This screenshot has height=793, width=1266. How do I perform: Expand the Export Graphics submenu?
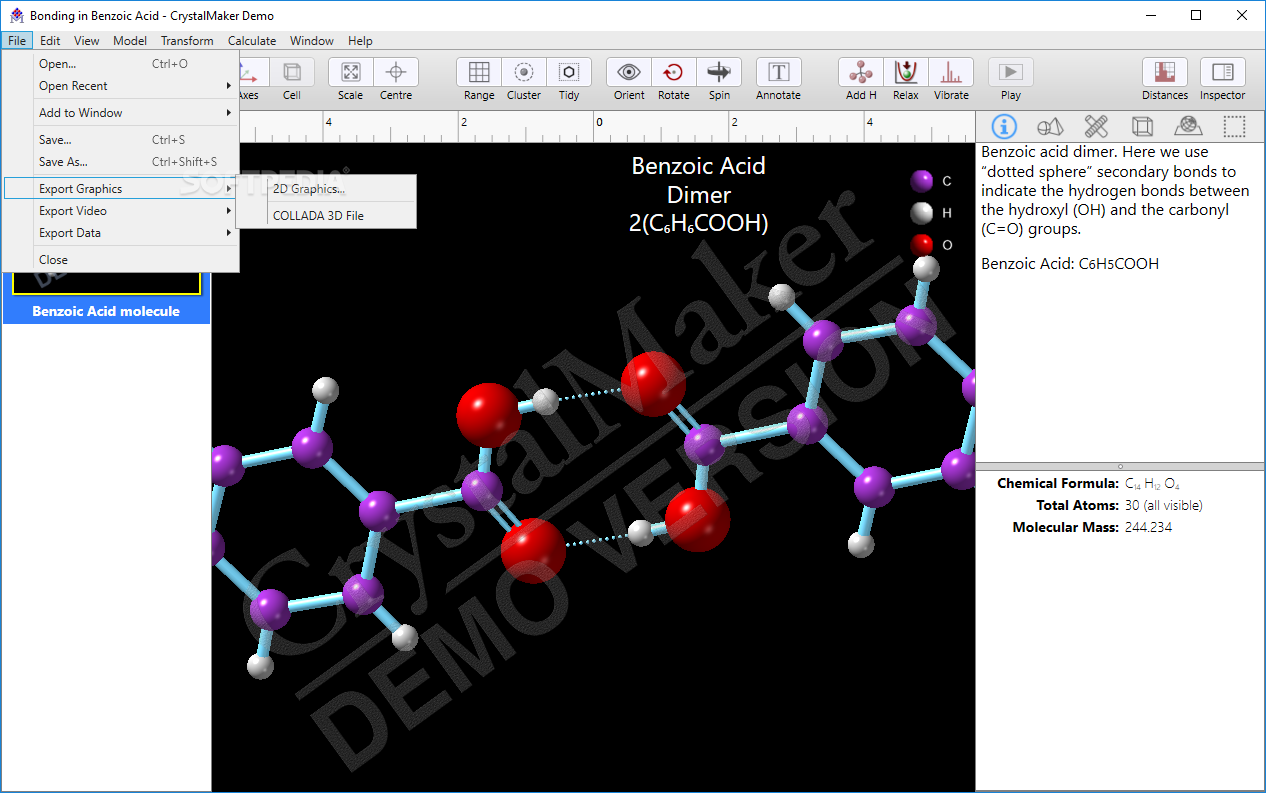coord(120,189)
